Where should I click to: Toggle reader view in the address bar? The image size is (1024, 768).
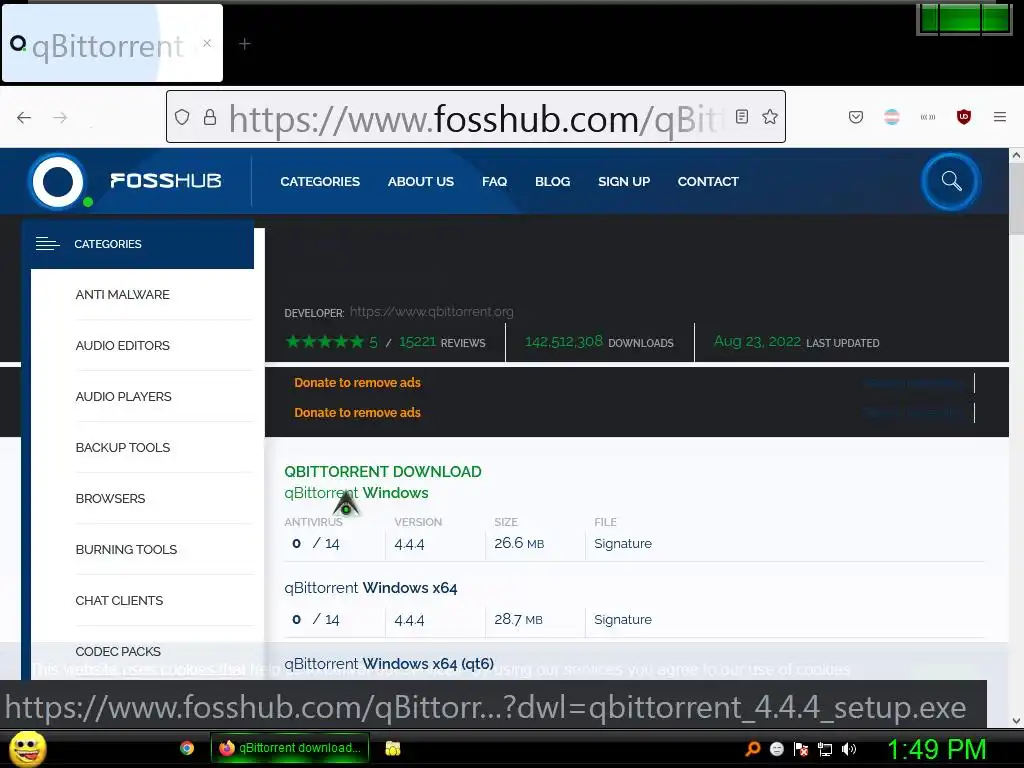click(x=742, y=117)
